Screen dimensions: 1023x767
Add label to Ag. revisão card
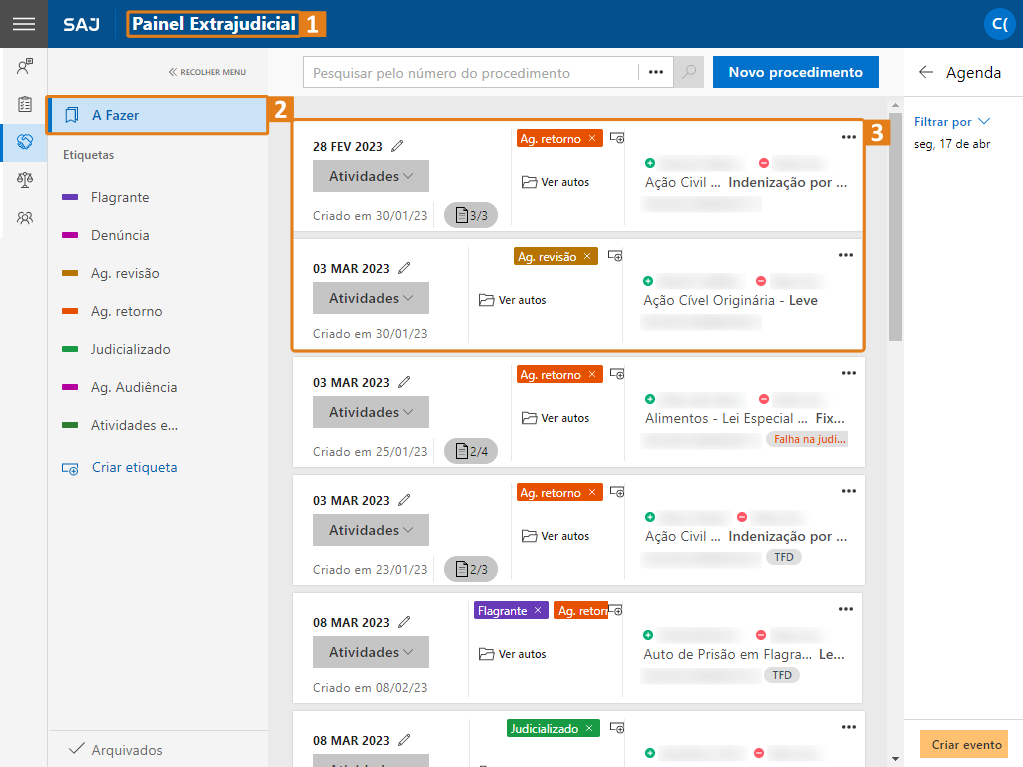615,256
